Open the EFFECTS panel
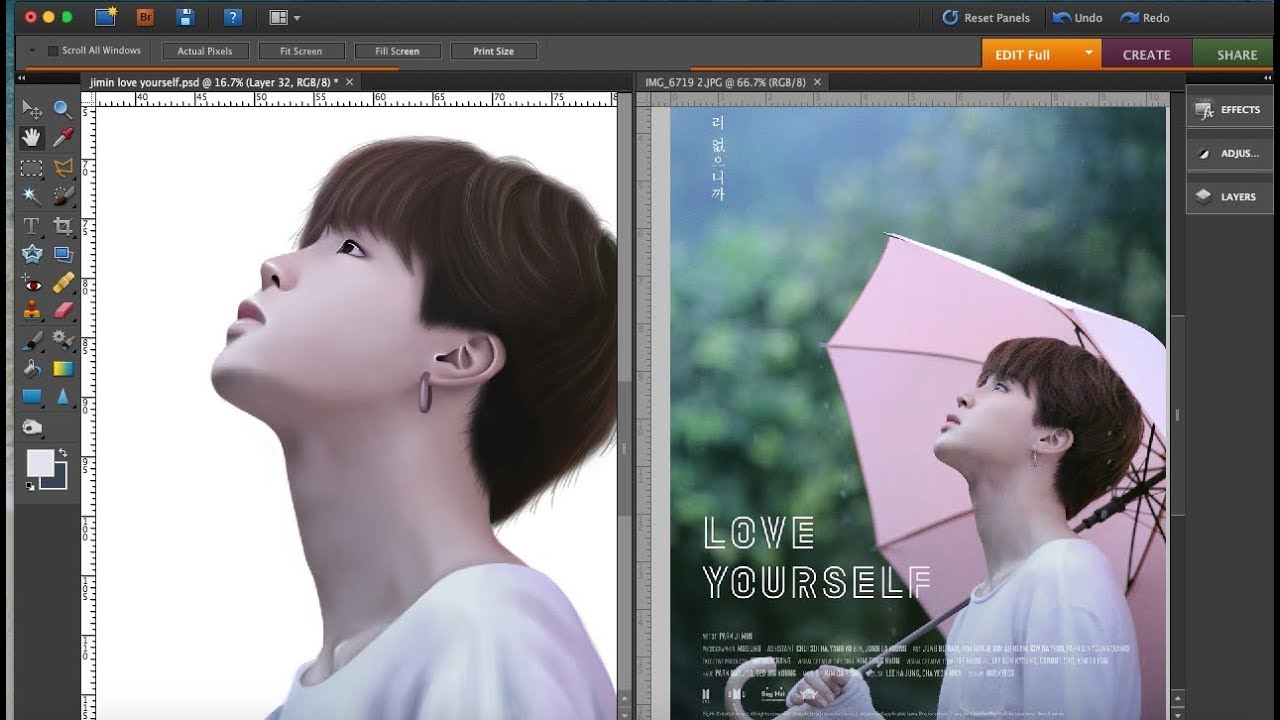The height and width of the screenshot is (720, 1280). (x=1229, y=109)
